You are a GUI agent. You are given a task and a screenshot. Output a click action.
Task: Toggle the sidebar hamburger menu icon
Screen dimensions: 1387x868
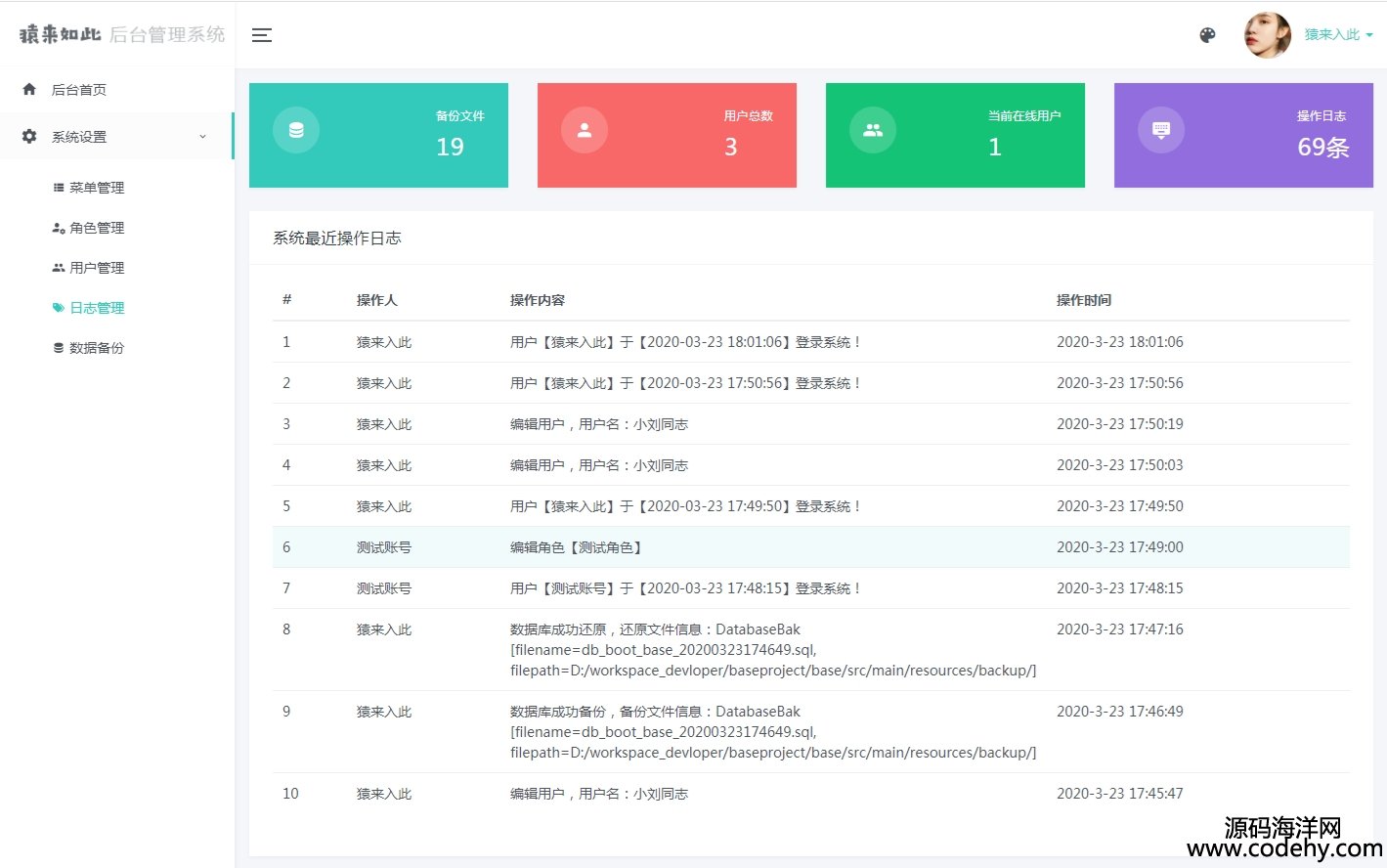[262, 35]
